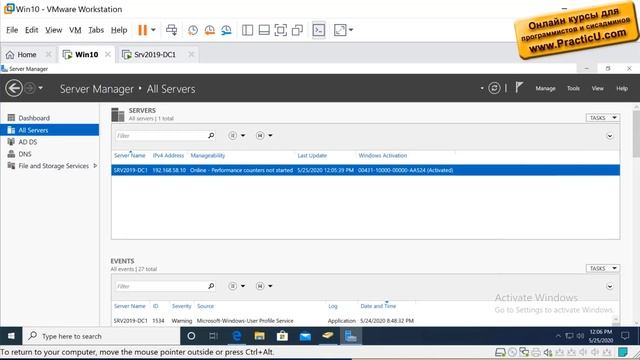Open File Explorer from the taskbar
Image resolution: width=640 pixels, height=360 pixels.
tap(259, 336)
